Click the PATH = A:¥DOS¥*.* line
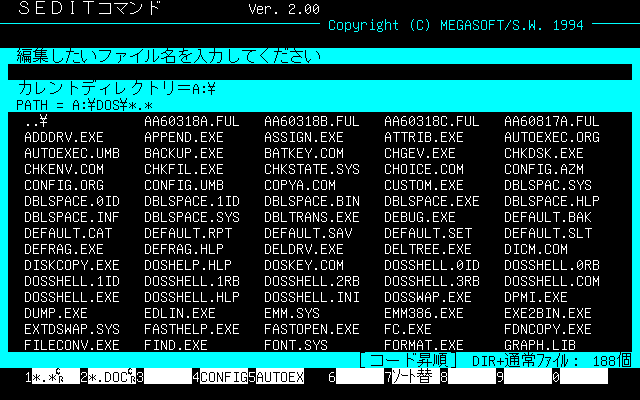 tap(84, 105)
